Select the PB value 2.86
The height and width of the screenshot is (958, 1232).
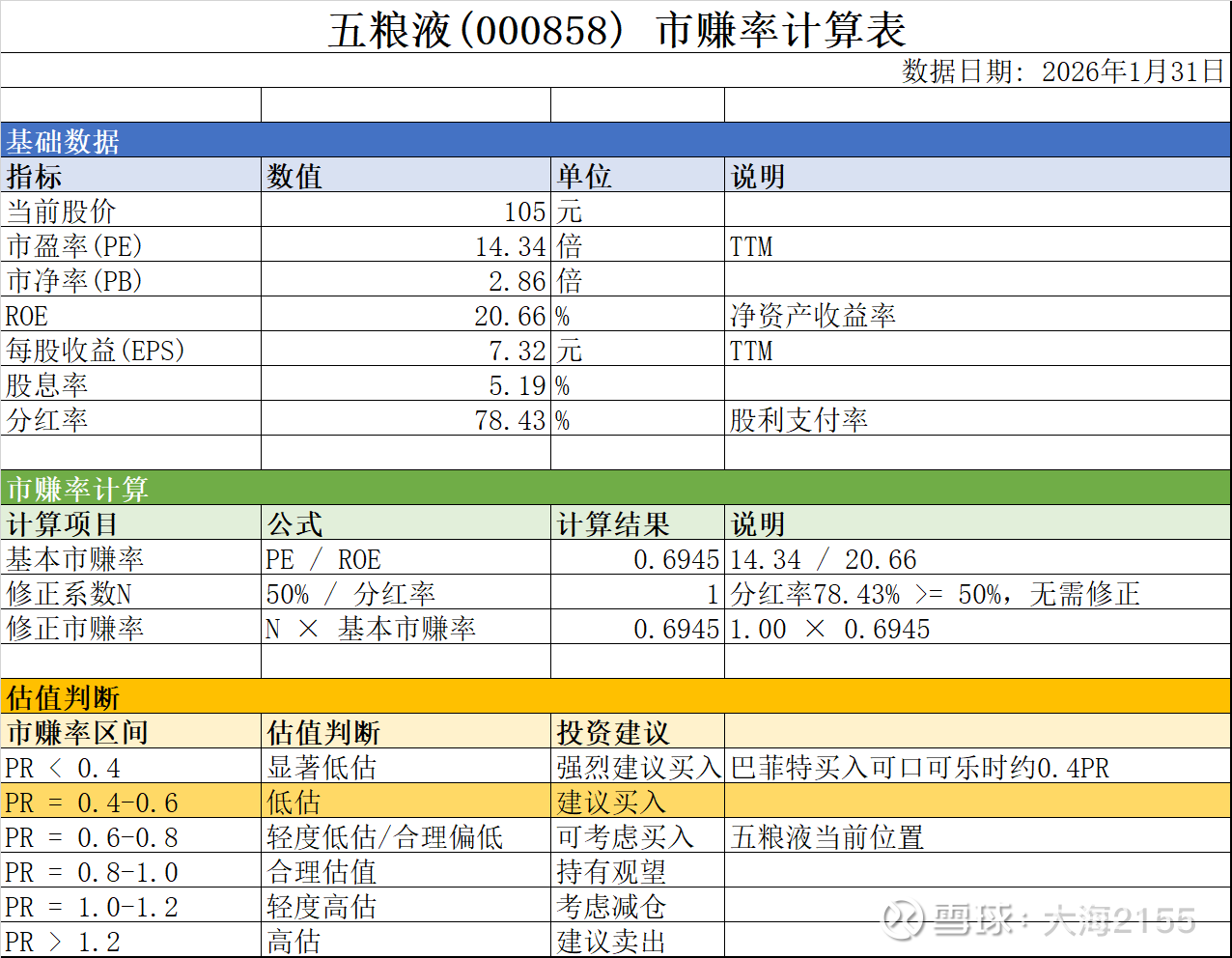[406, 279]
